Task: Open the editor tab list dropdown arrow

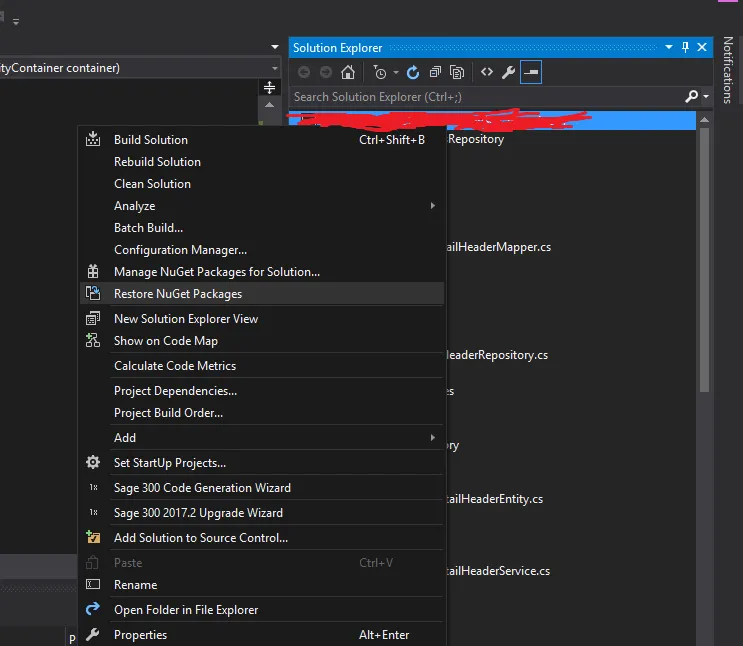Action: click(x=275, y=47)
